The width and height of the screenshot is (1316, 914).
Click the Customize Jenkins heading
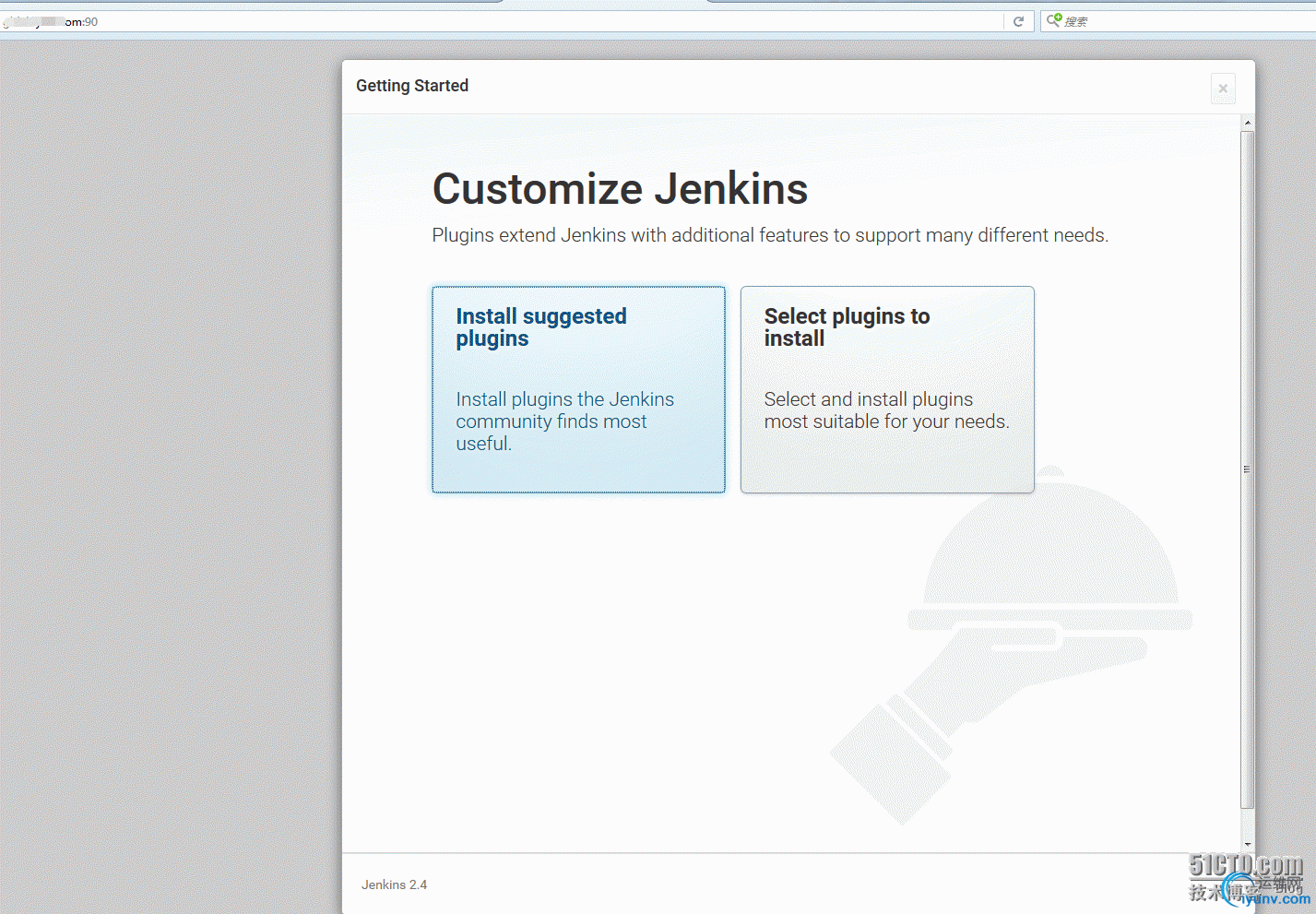pyautogui.click(x=620, y=189)
